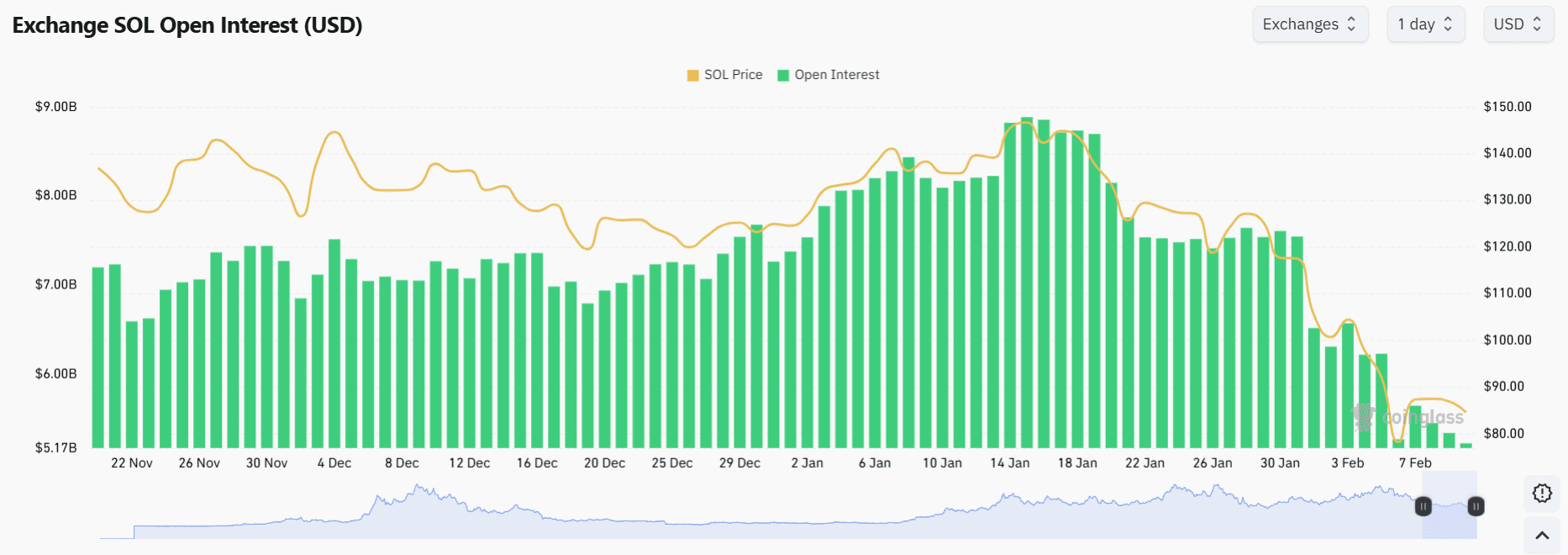Click the 4 Dec Open Interest bar
Image resolution: width=1568 pixels, height=555 pixels.
(x=334, y=345)
